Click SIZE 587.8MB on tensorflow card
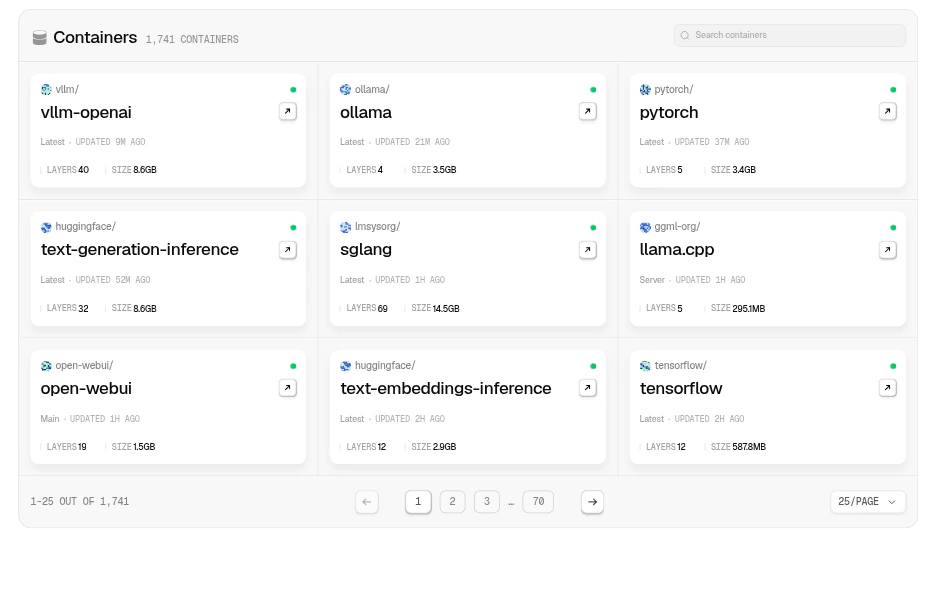The width and height of the screenshot is (936, 600). click(x=738, y=447)
